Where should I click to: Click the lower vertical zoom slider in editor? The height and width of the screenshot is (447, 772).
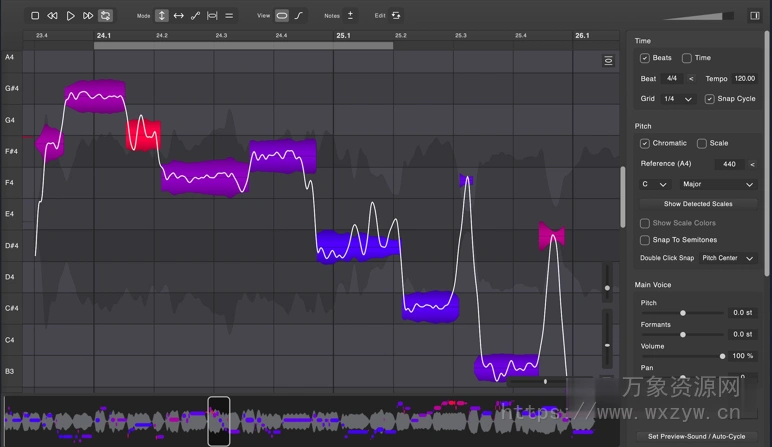[x=607, y=339]
